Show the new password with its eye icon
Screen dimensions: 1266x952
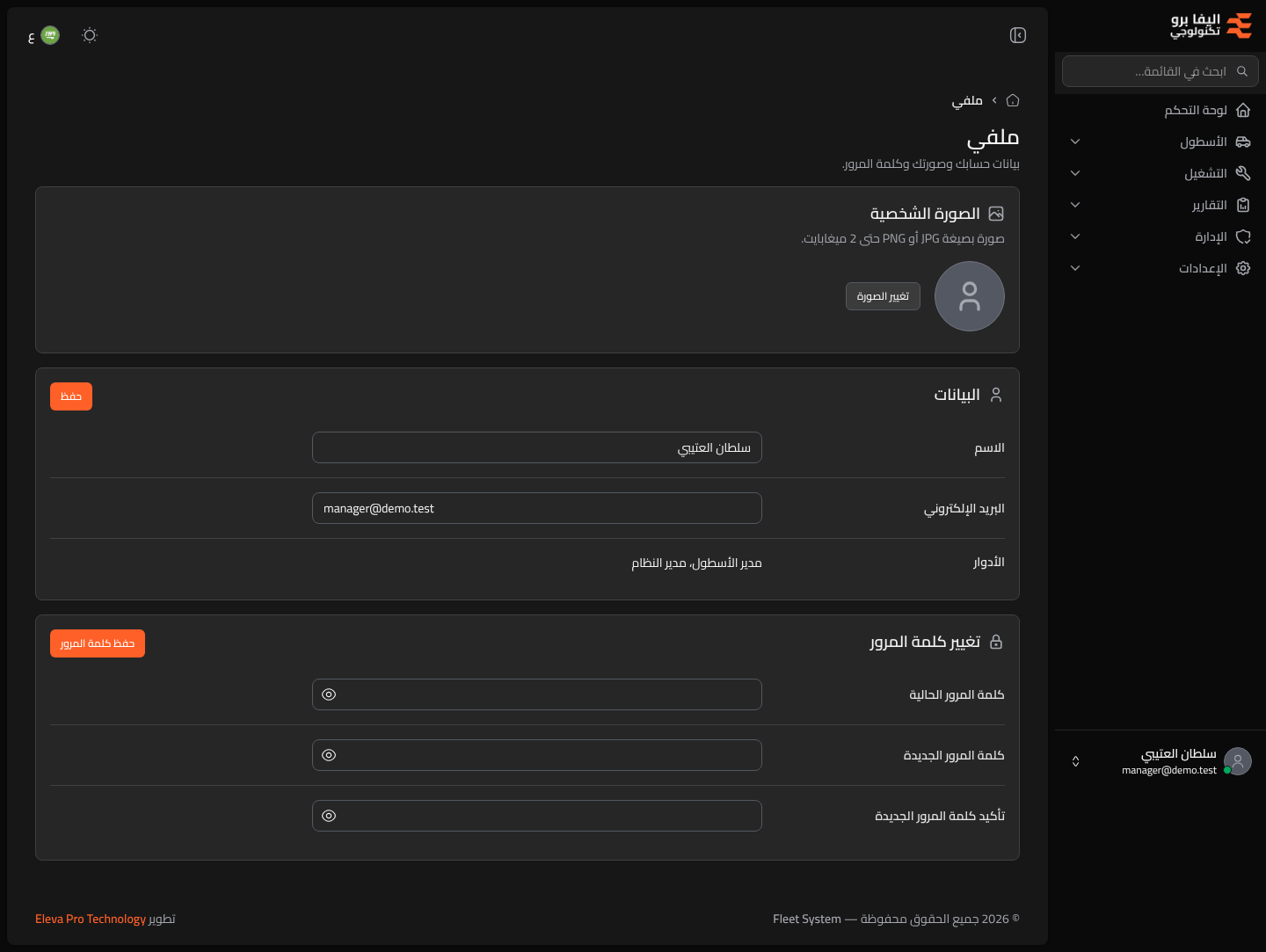[329, 755]
